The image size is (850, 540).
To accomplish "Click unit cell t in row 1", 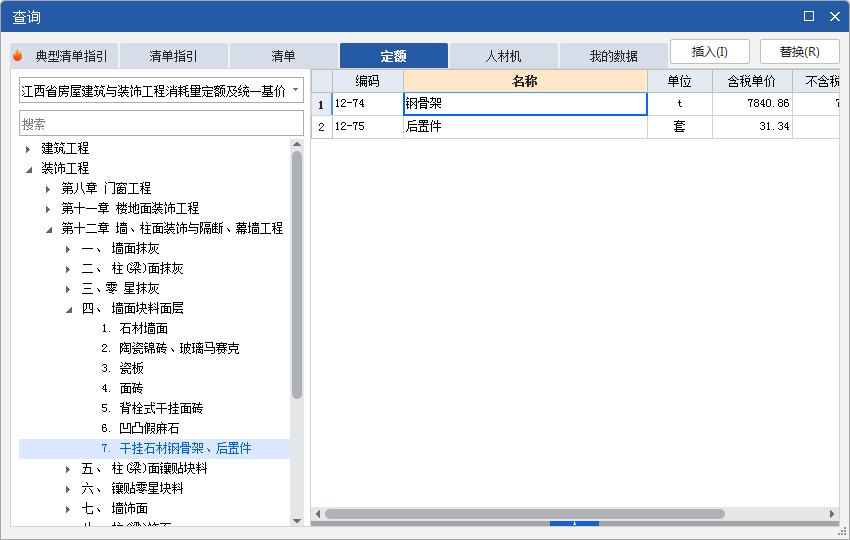I will click(x=679, y=104).
